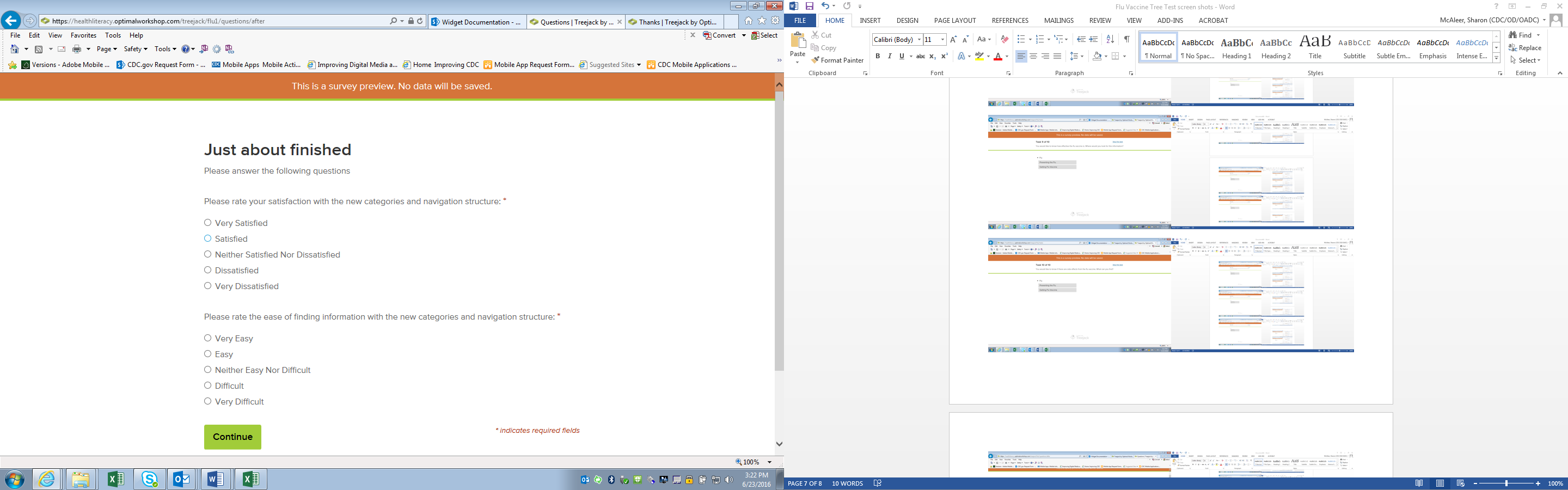Open the font name dropdown
This screenshot has width=1568, height=490.
(918, 40)
